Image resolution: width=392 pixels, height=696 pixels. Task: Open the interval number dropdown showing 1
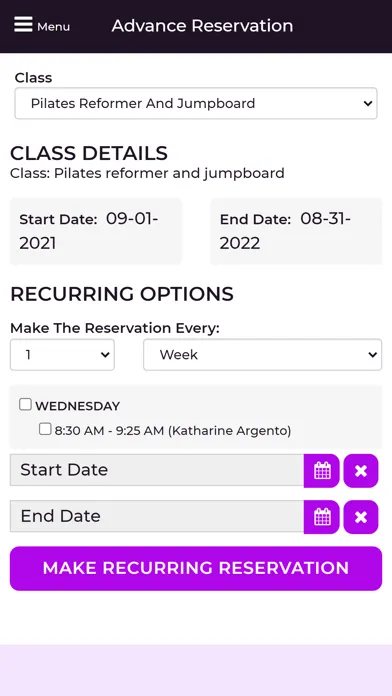[62, 355]
